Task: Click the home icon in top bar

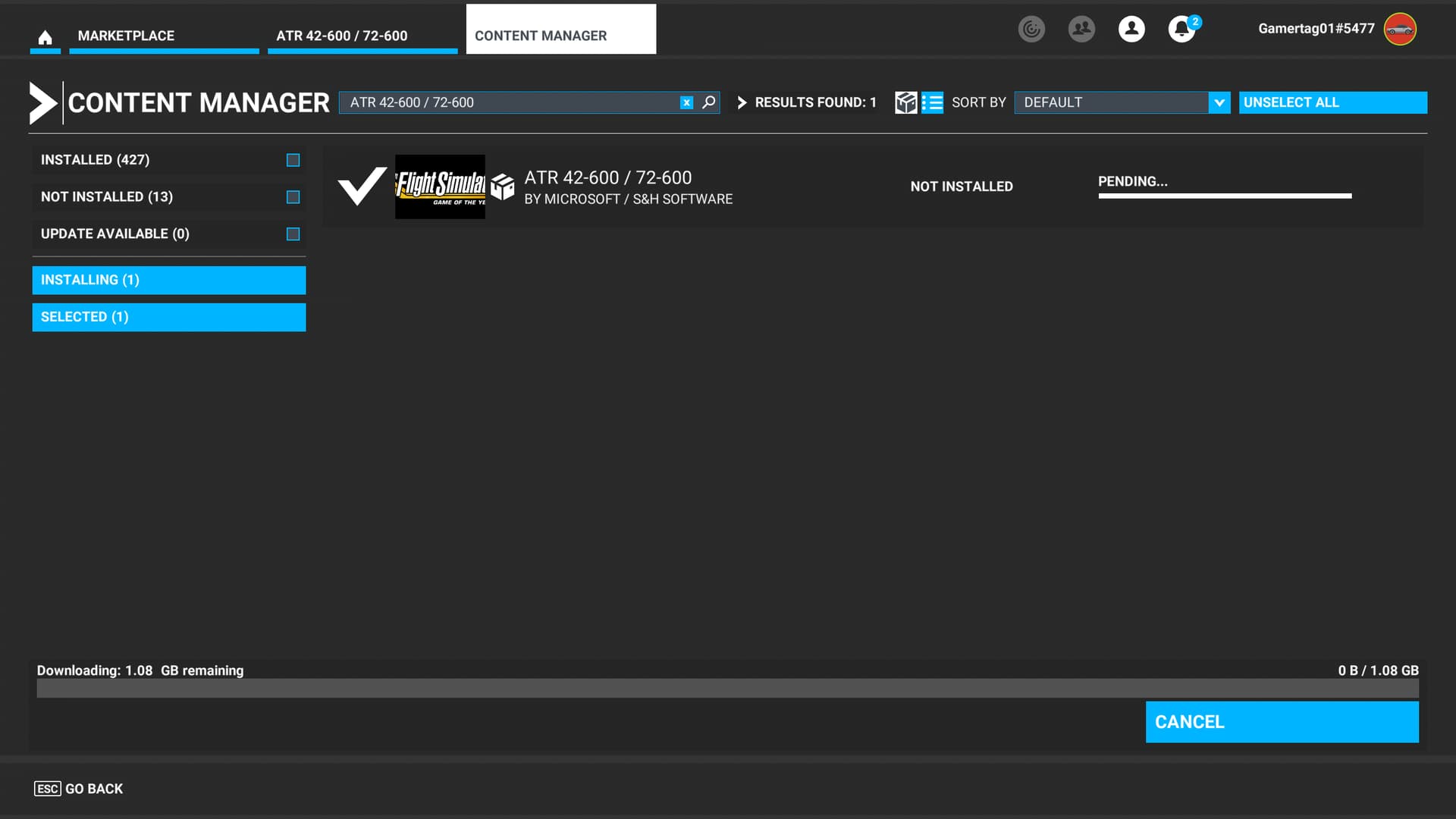Action: (x=45, y=37)
